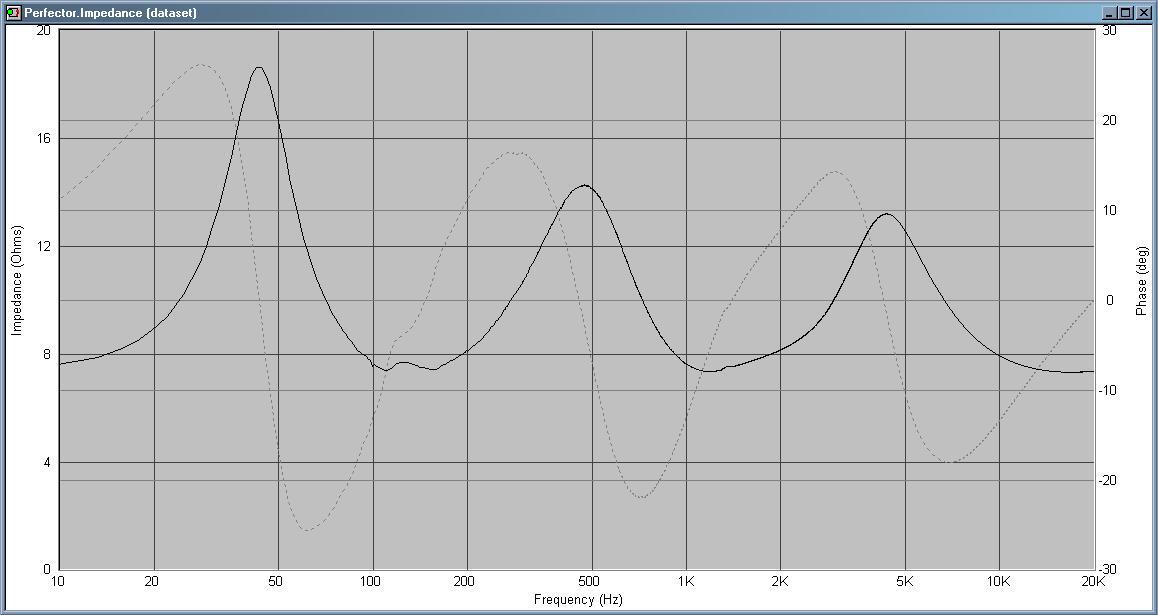Minimize the Perfector.Impedance window
Viewport: 1158px width, 615px height.
click(x=1109, y=13)
